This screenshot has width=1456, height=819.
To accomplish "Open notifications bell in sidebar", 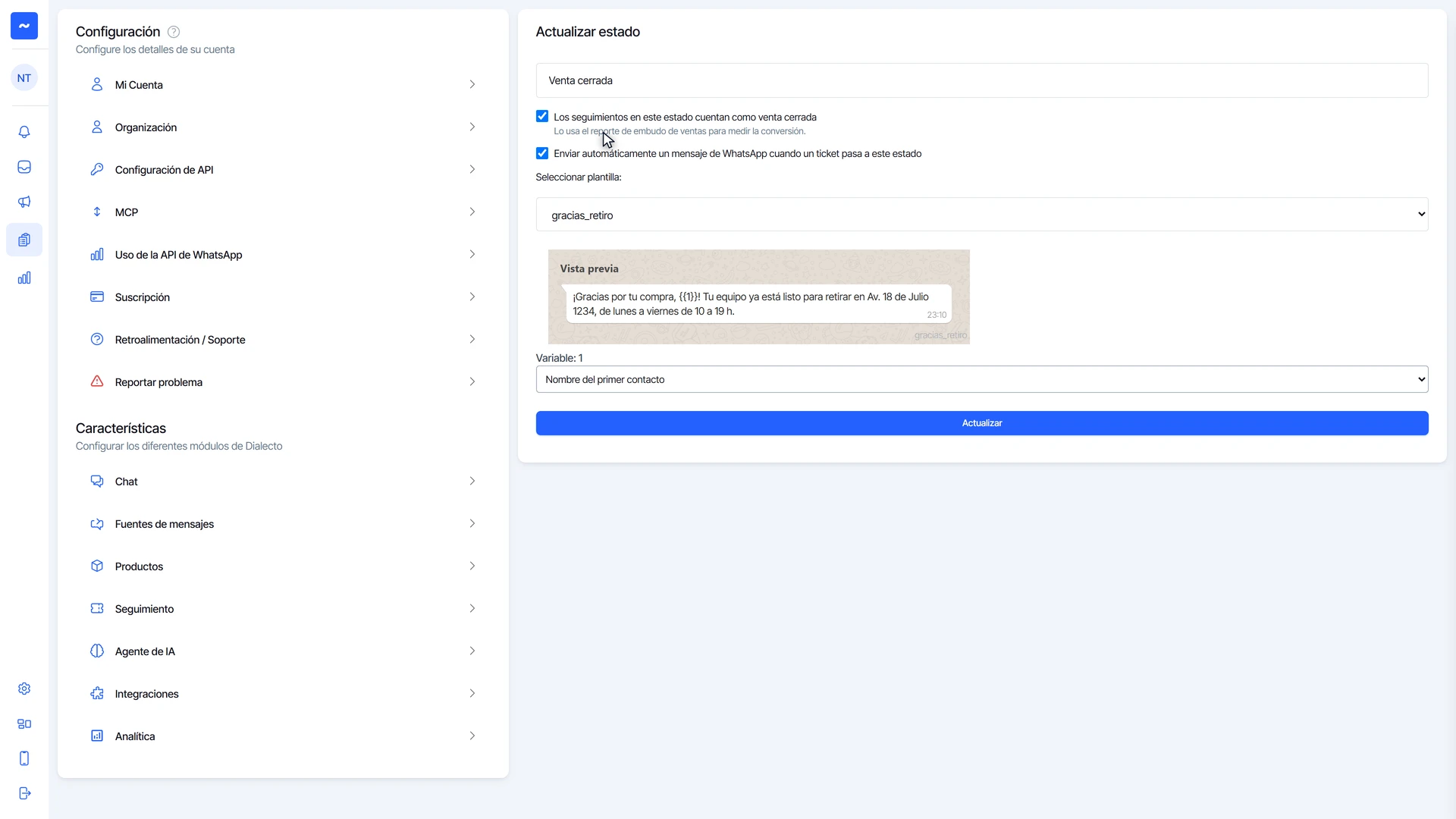I will tap(24, 132).
